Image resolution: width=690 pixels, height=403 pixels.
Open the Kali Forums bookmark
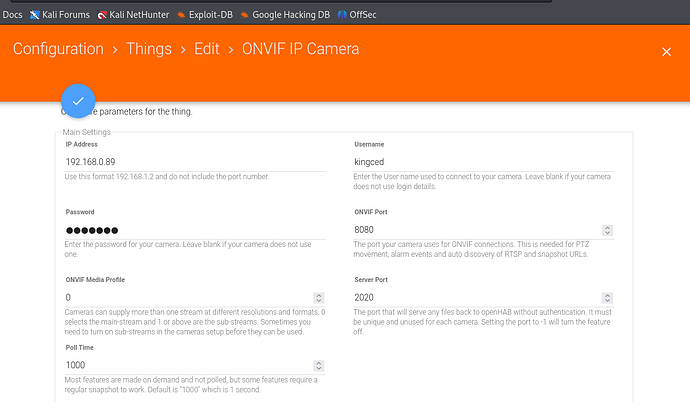(60, 15)
